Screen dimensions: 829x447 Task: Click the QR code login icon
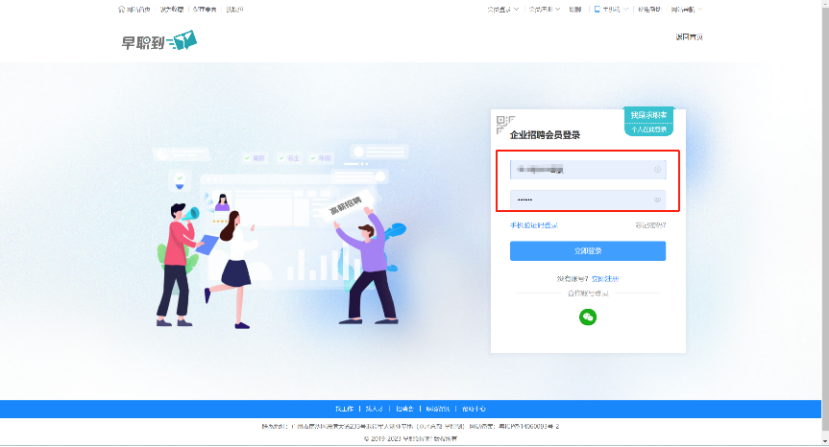click(x=505, y=124)
